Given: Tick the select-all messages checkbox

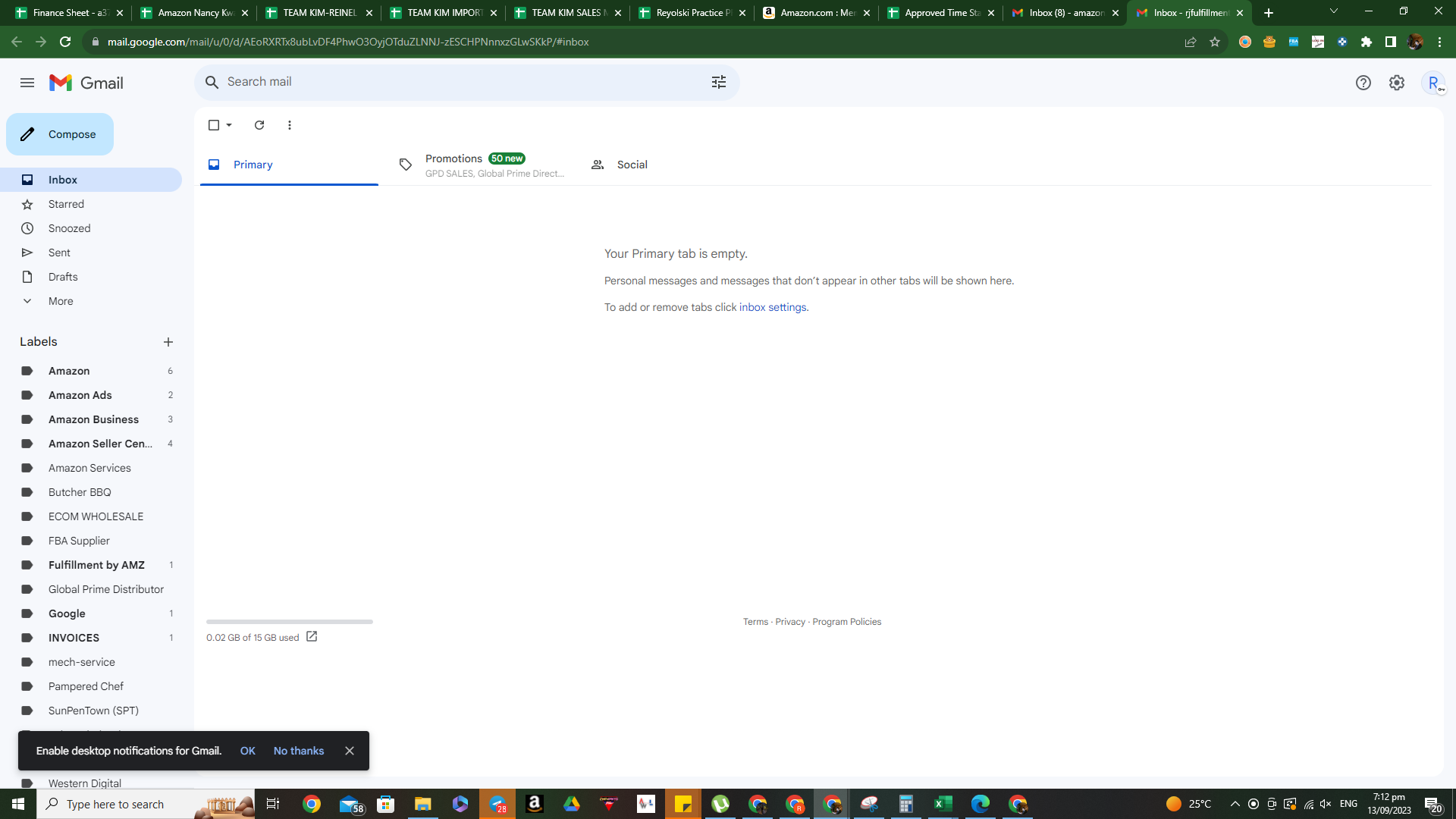Looking at the screenshot, I should [214, 125].
